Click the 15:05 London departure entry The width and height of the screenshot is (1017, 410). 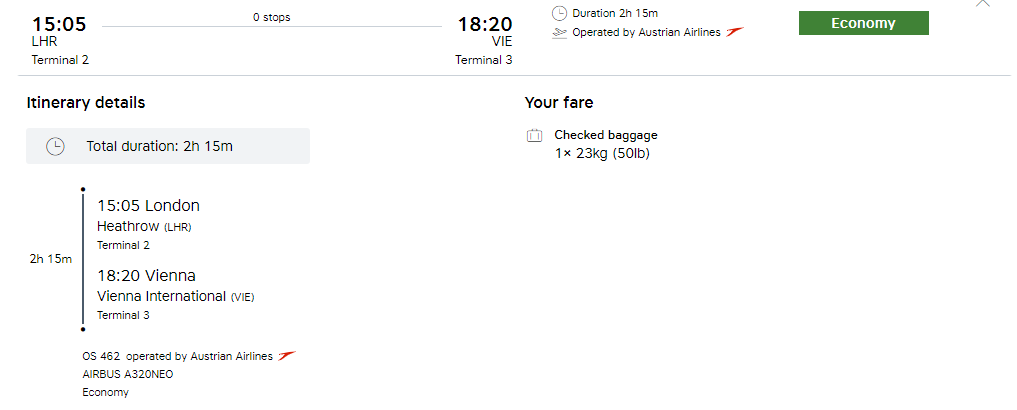[148, 206]
